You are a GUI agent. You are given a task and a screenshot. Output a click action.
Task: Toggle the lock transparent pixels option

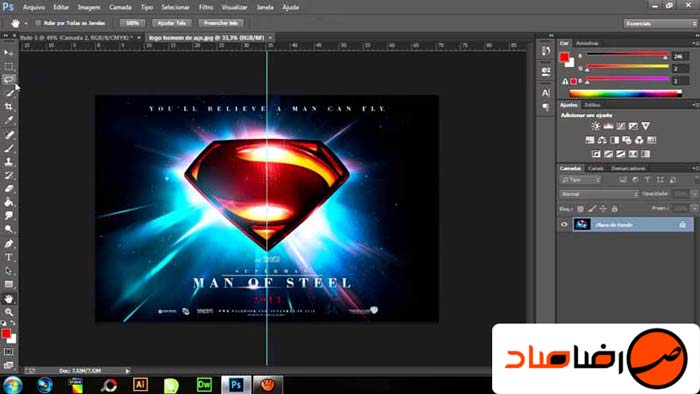(580, 208)
